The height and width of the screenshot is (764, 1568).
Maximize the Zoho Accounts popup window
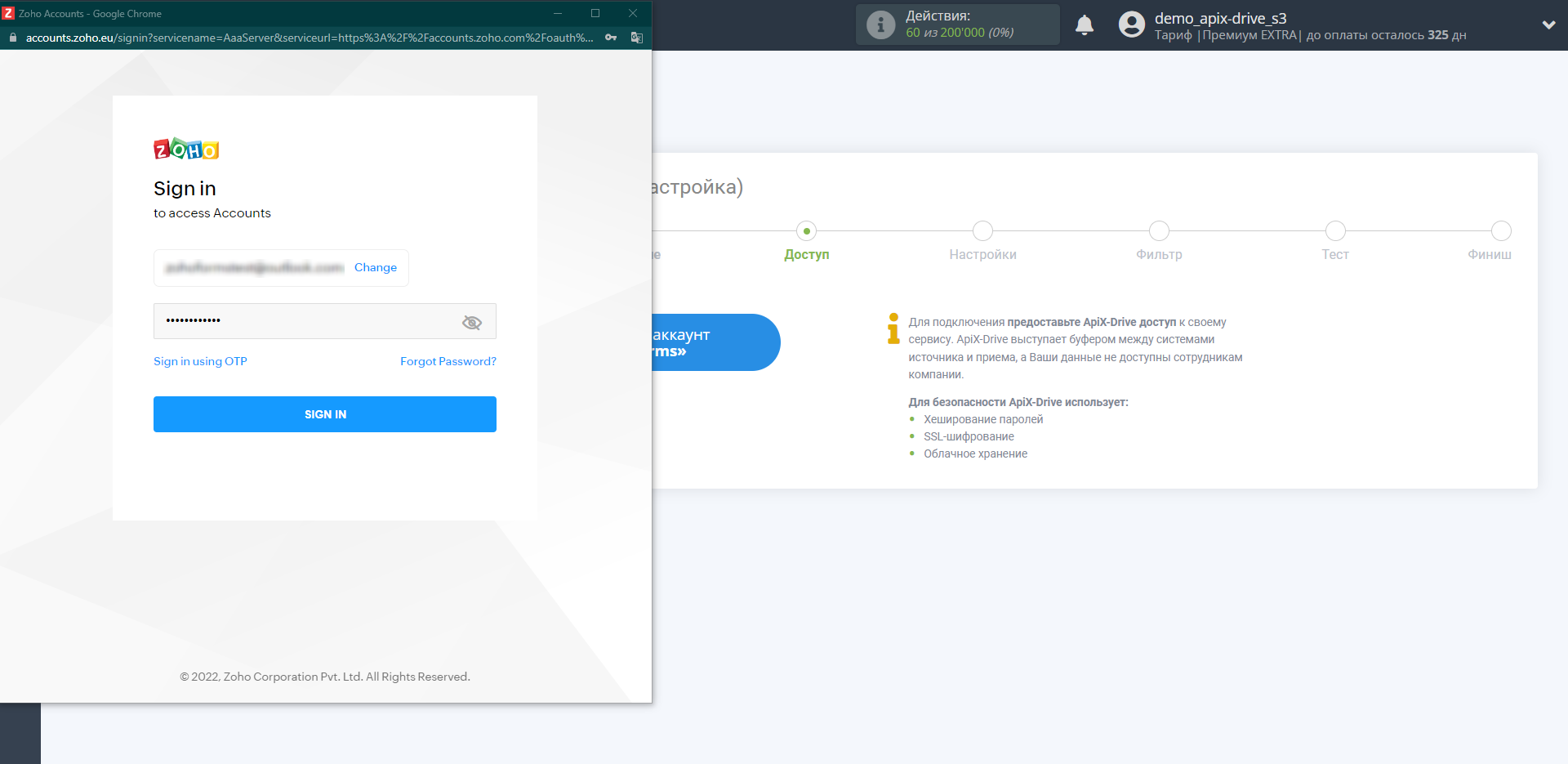tap(595, 13)
